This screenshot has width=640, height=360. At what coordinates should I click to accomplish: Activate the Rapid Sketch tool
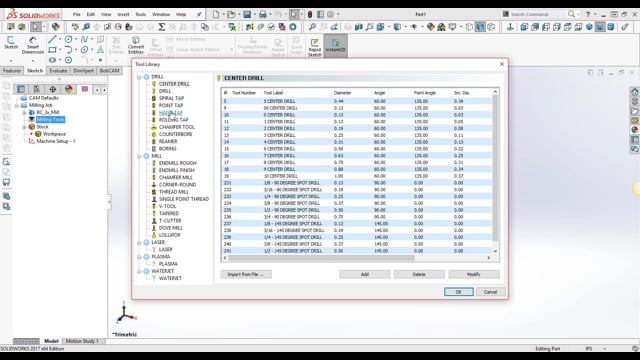click(314, 47)
